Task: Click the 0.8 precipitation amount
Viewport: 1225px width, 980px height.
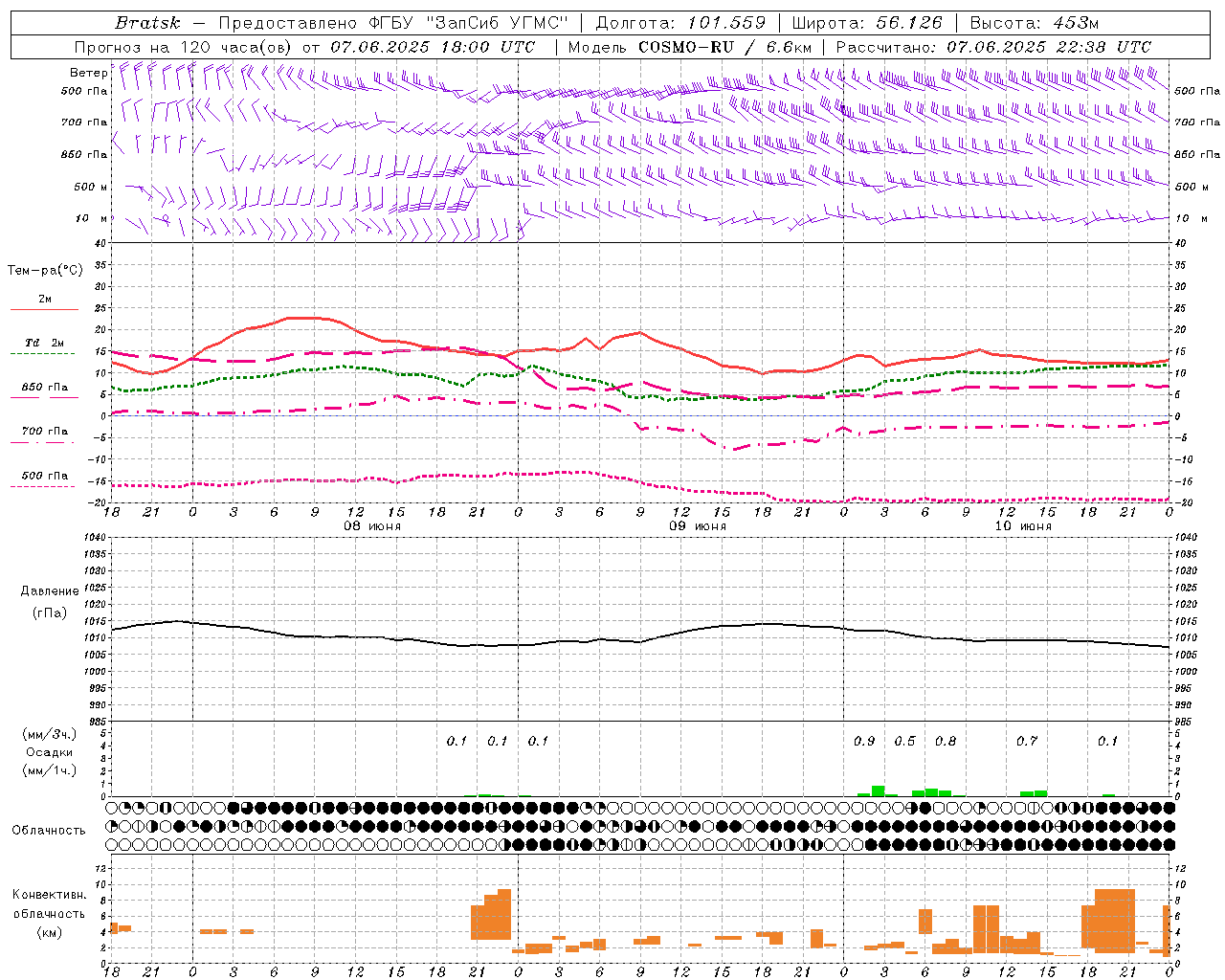Action: coord(946,741)
